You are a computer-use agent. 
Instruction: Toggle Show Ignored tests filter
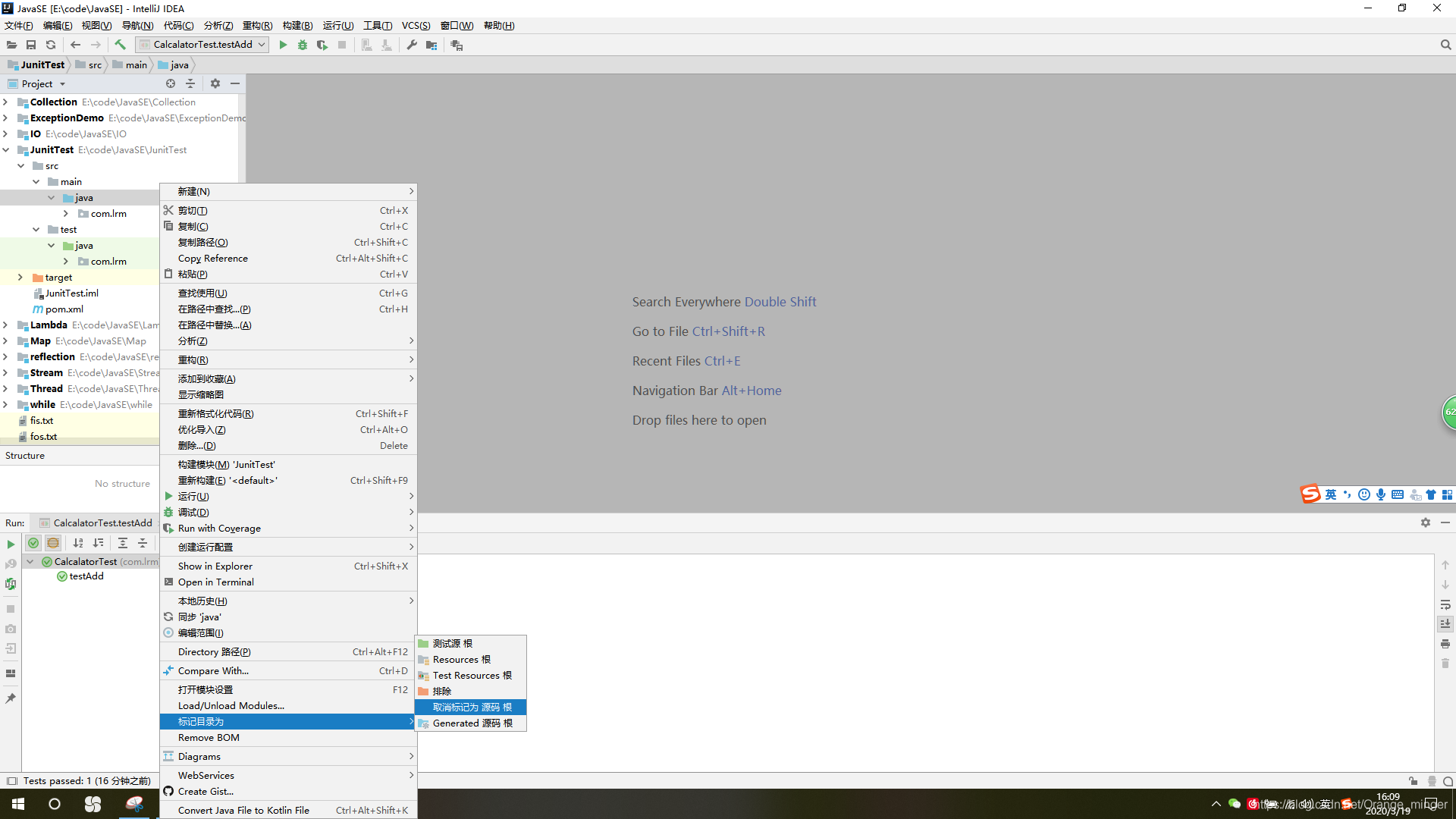point(53,543)
